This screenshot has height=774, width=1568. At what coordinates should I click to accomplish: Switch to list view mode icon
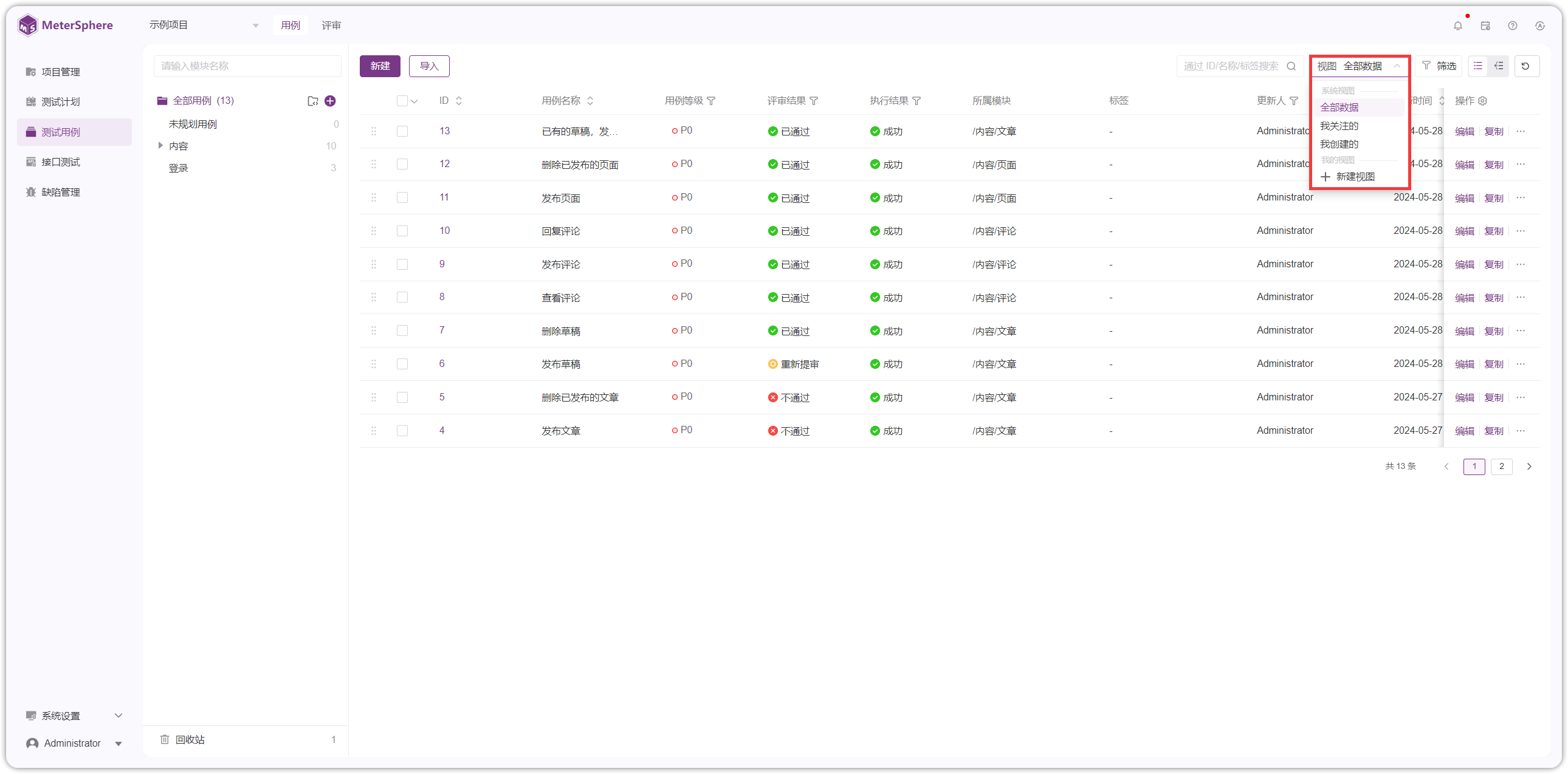coord(1477,66)
